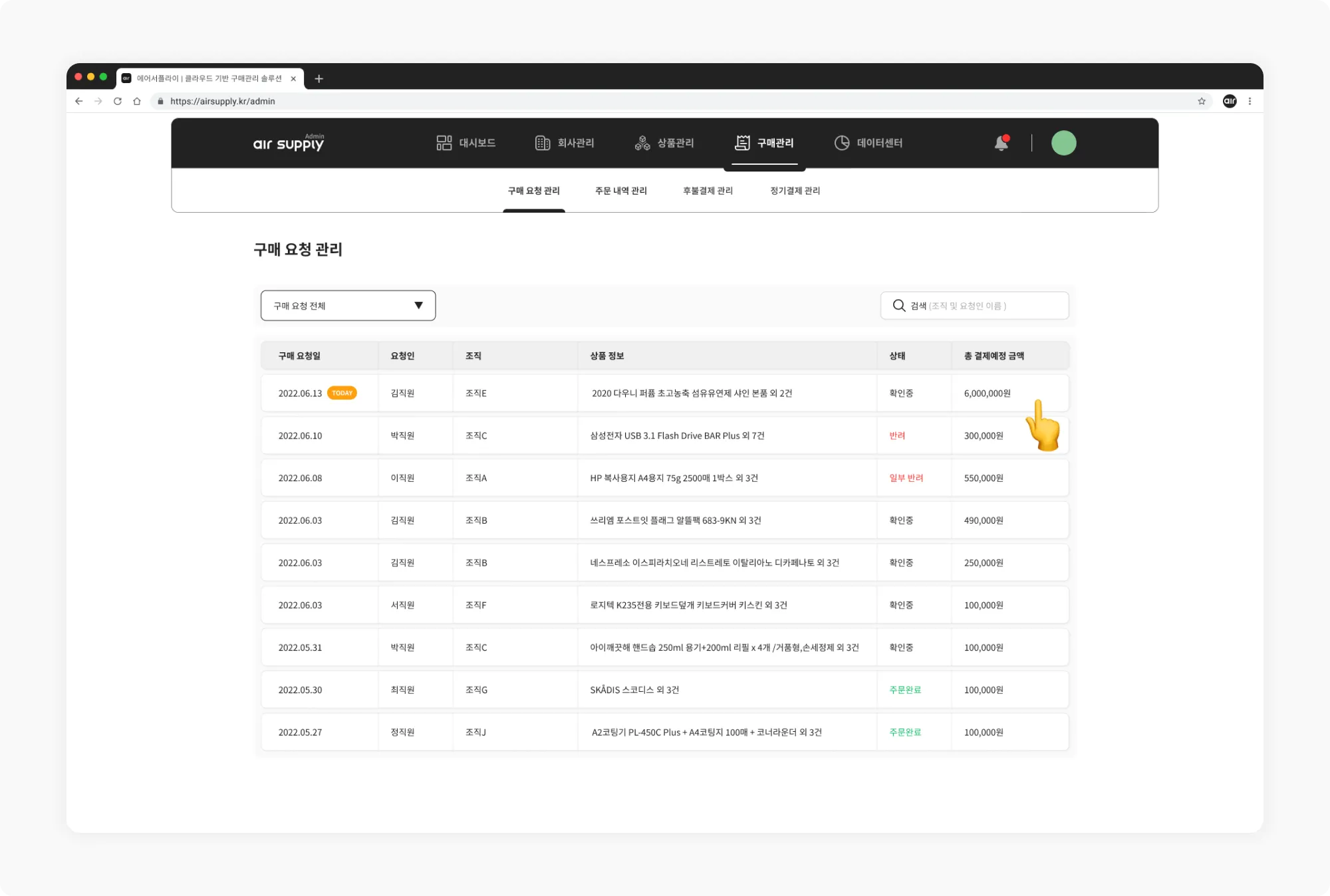Viewport: 1330px width, 896px height.
Task: Open air extension icon in toolbar
Action: [1230, 101]
